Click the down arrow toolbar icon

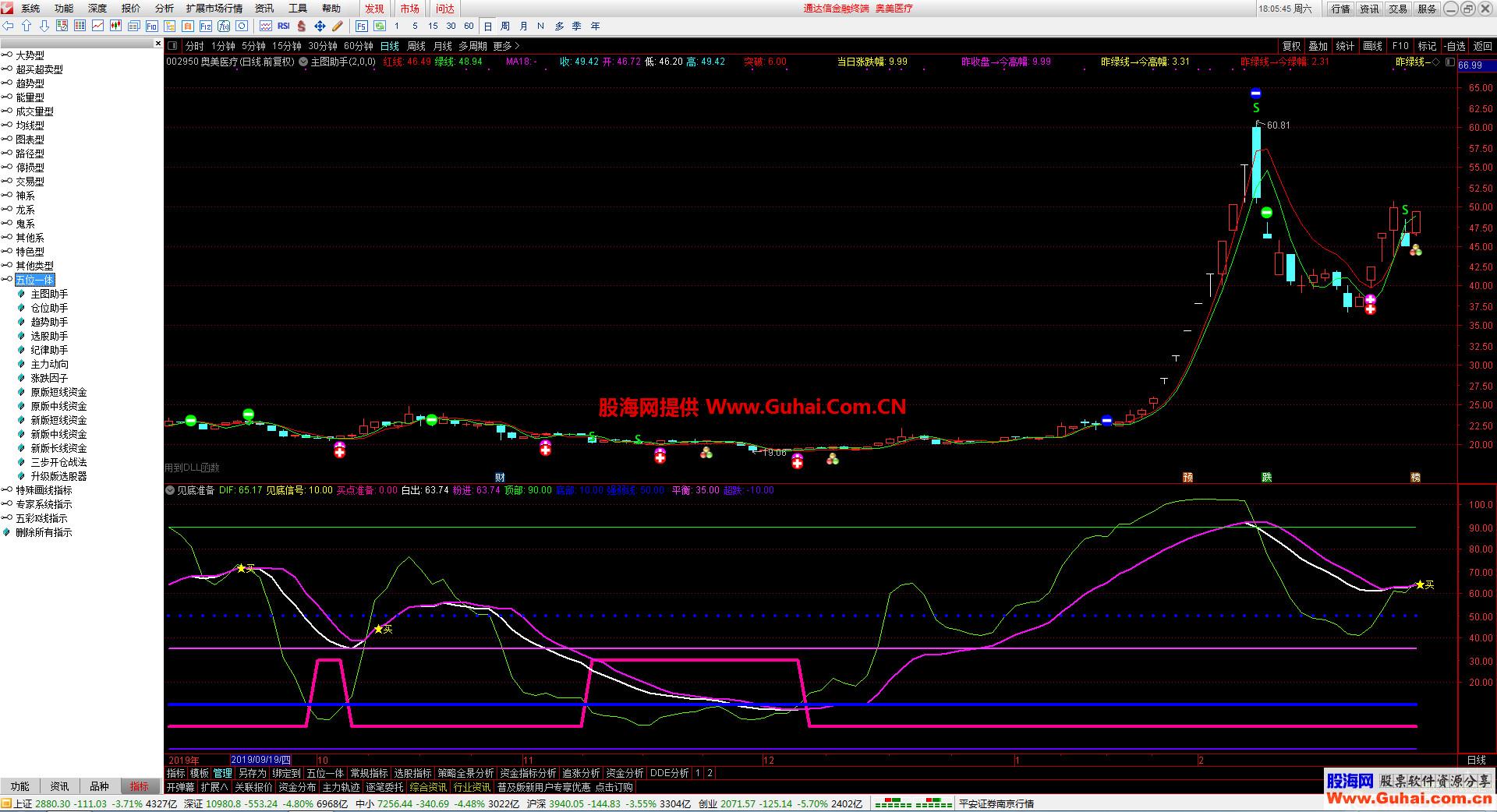pyautogui.click(x=44, y=26)
